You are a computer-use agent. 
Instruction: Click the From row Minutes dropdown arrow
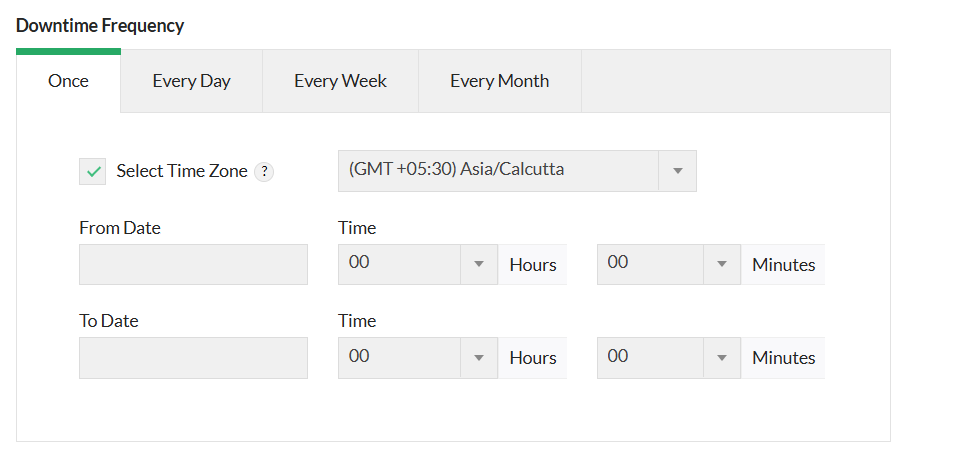[x=721, y=265]
